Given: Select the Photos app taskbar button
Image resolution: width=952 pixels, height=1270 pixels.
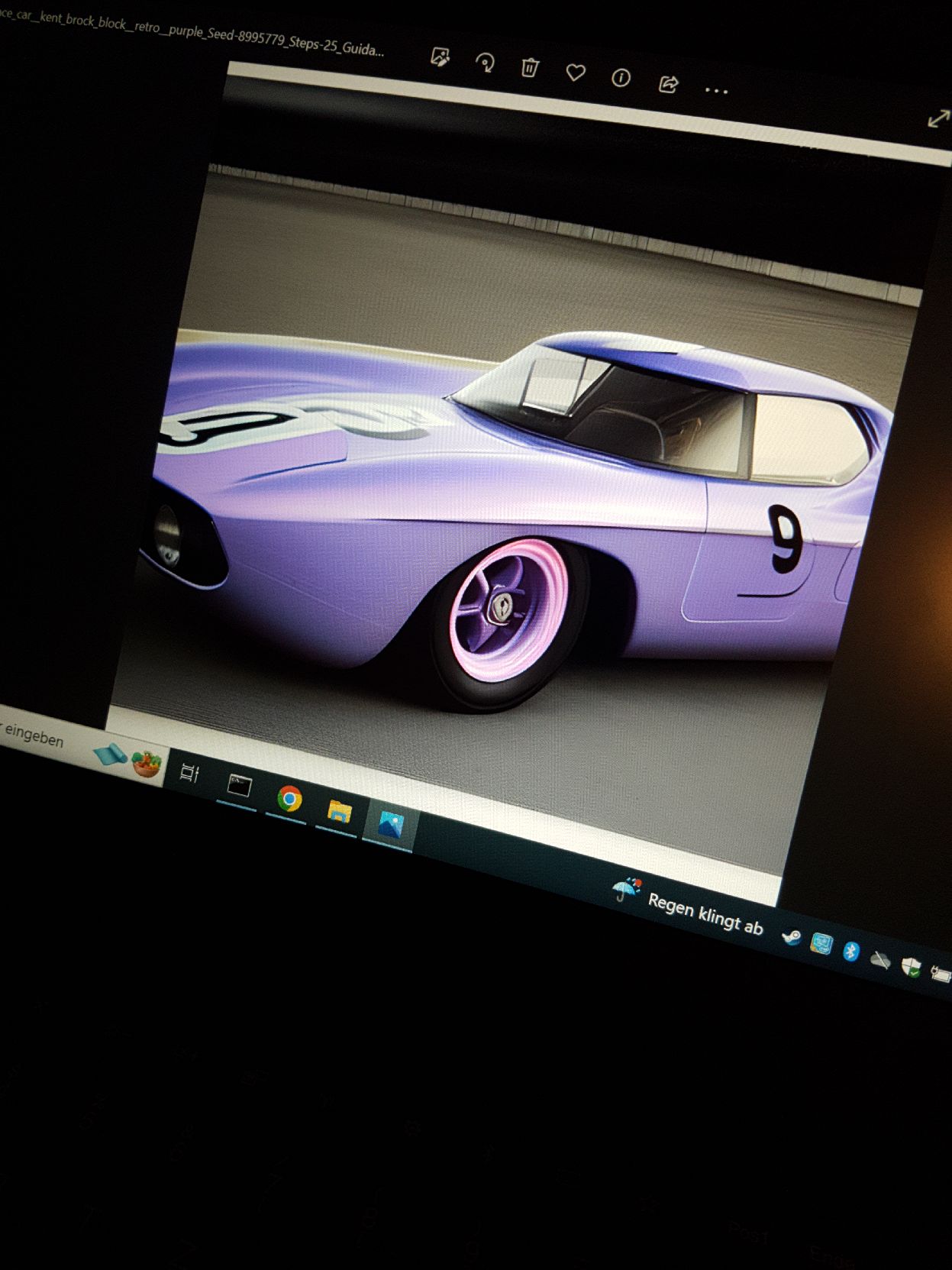Looking at the screenshot, I should (390, 826).
